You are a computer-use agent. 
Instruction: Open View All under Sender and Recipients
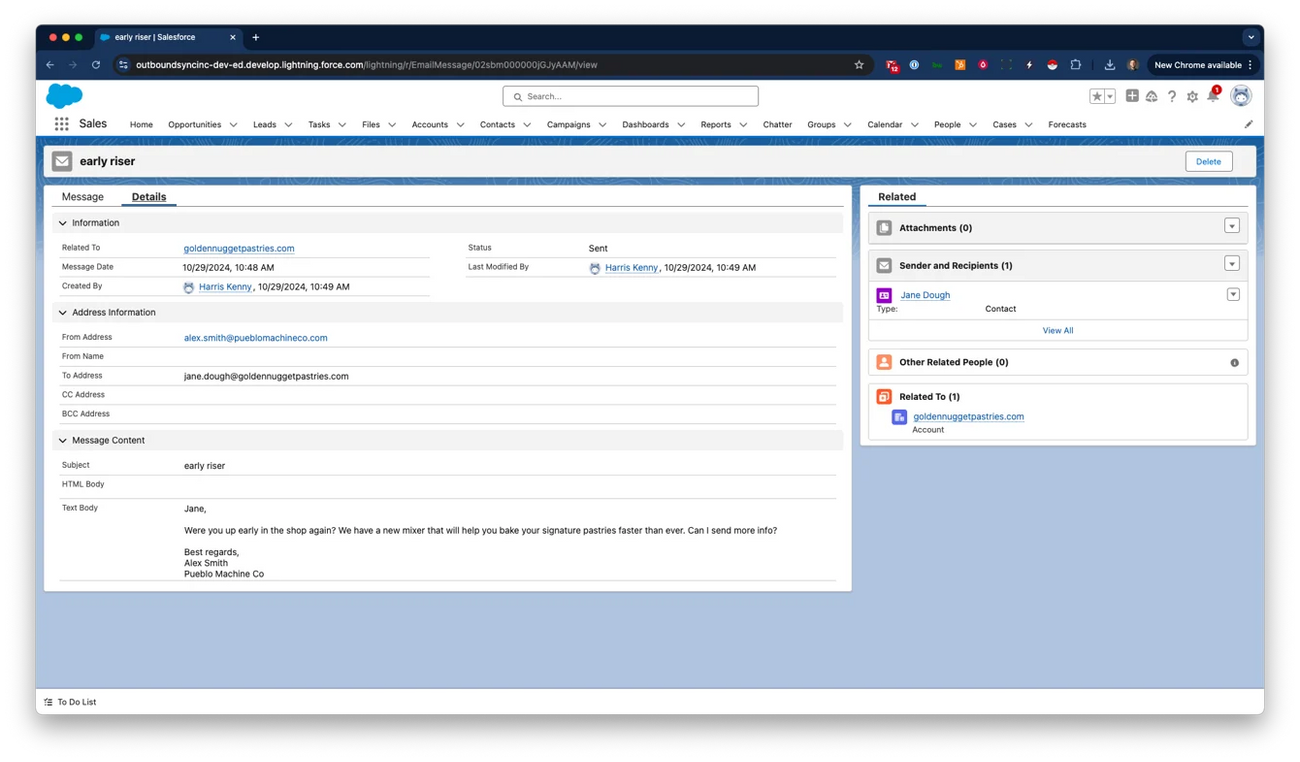(x=1057, y=329)
